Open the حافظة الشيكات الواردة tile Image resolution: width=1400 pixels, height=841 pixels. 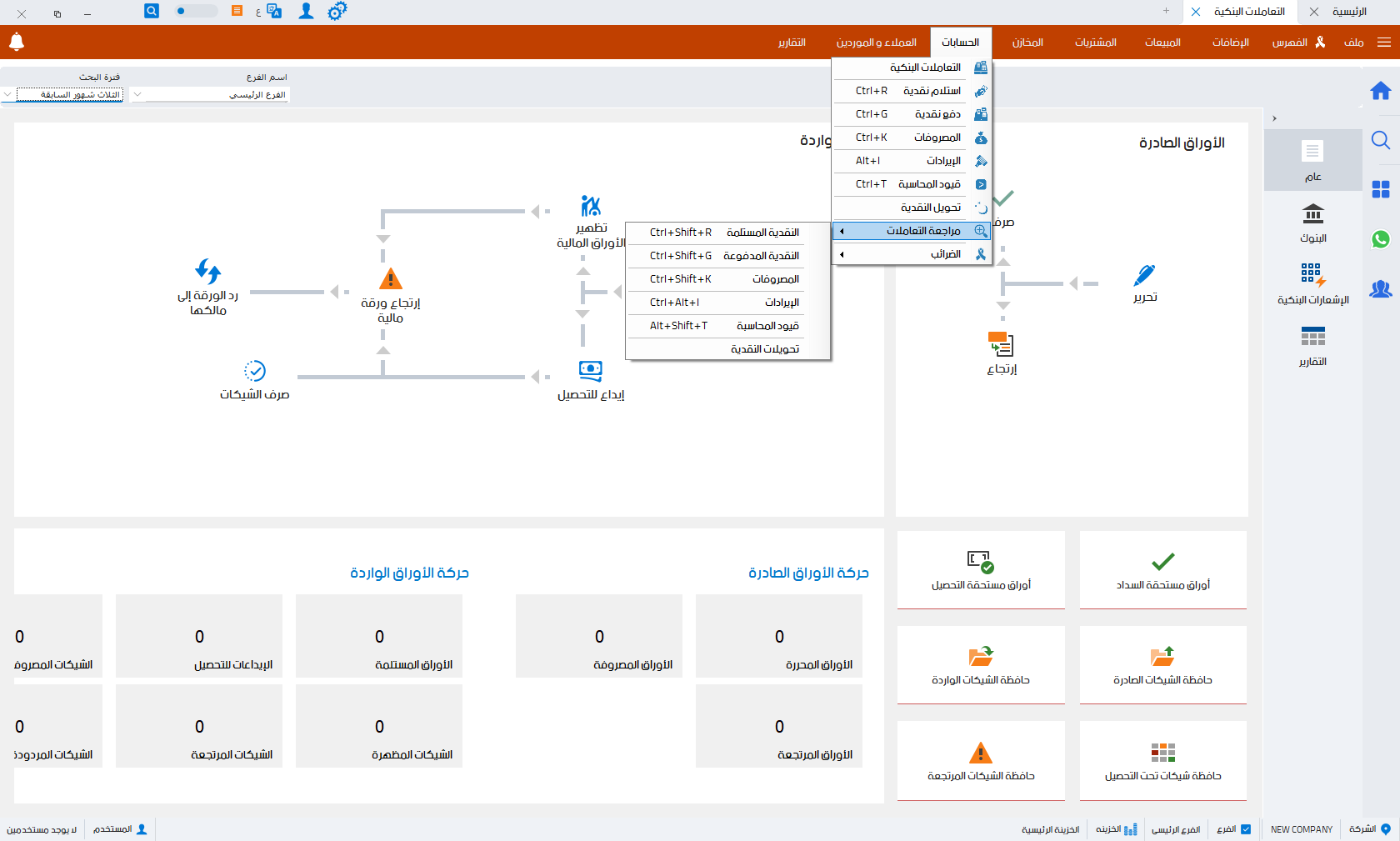coord(981,665)
